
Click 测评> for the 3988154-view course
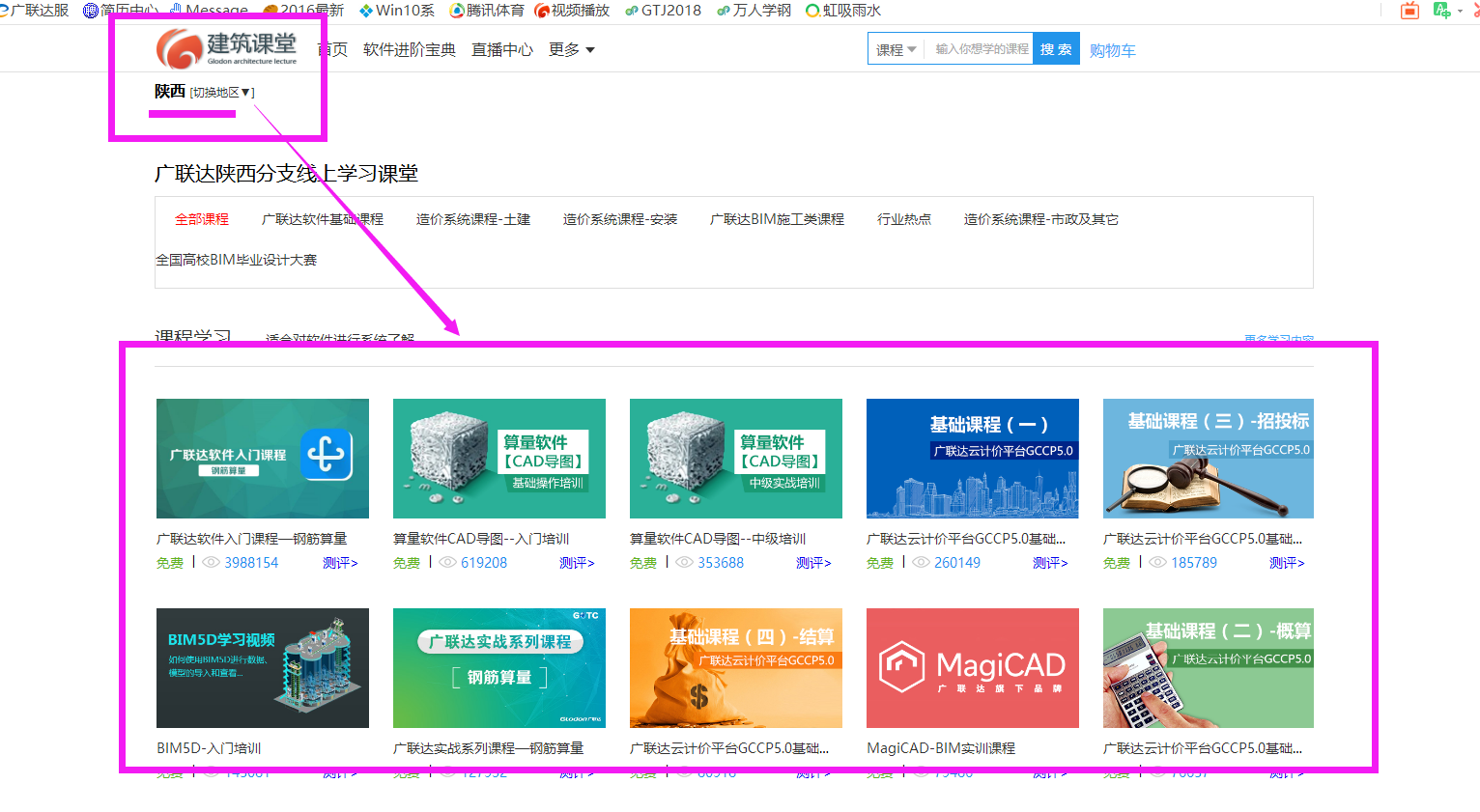pyautogui.click(x=340, y=563)
